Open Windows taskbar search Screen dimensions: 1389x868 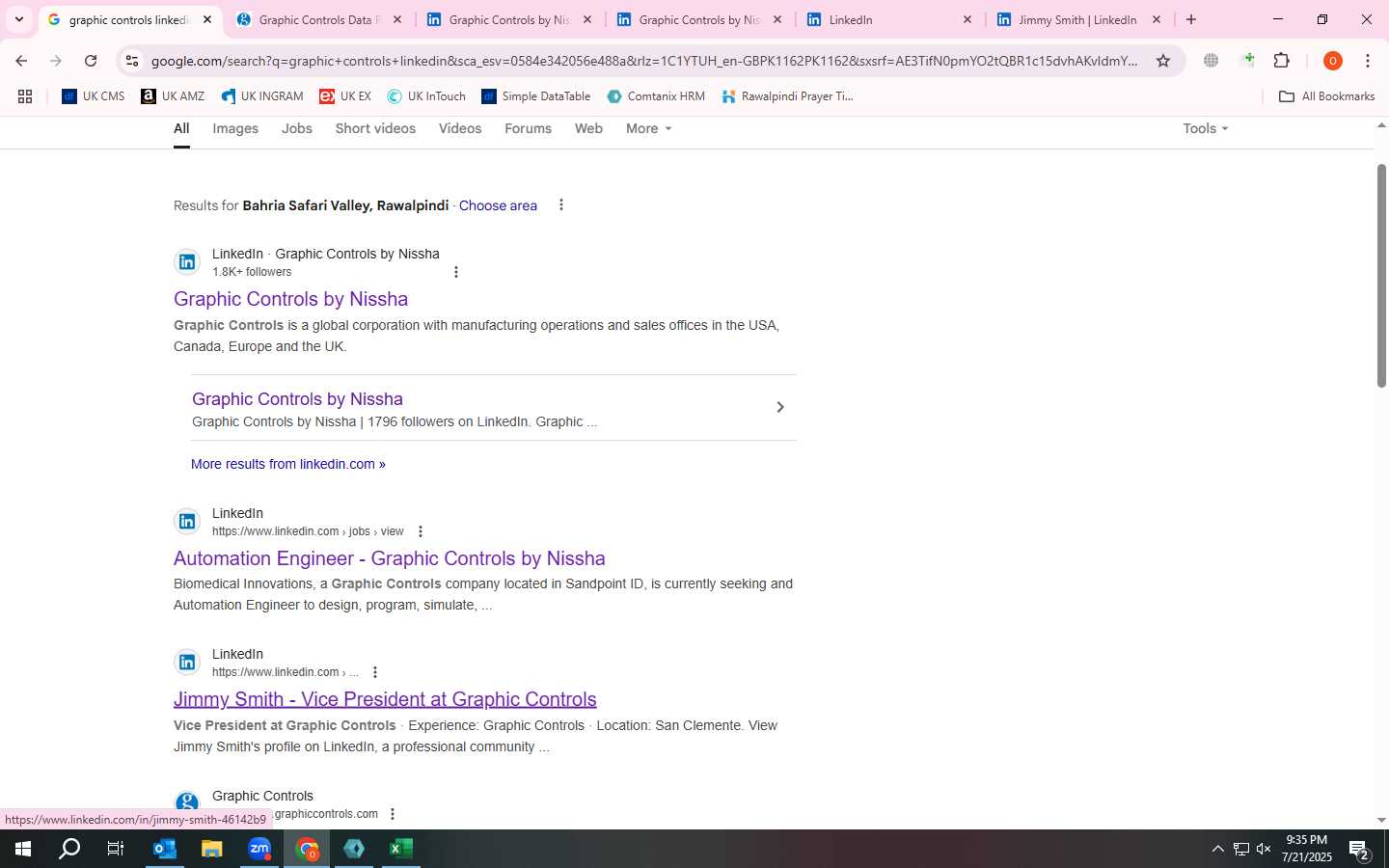coord(69,849)
